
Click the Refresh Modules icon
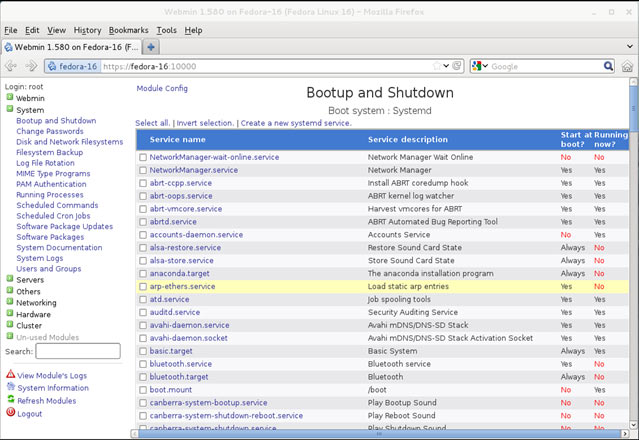pos(11,399)
